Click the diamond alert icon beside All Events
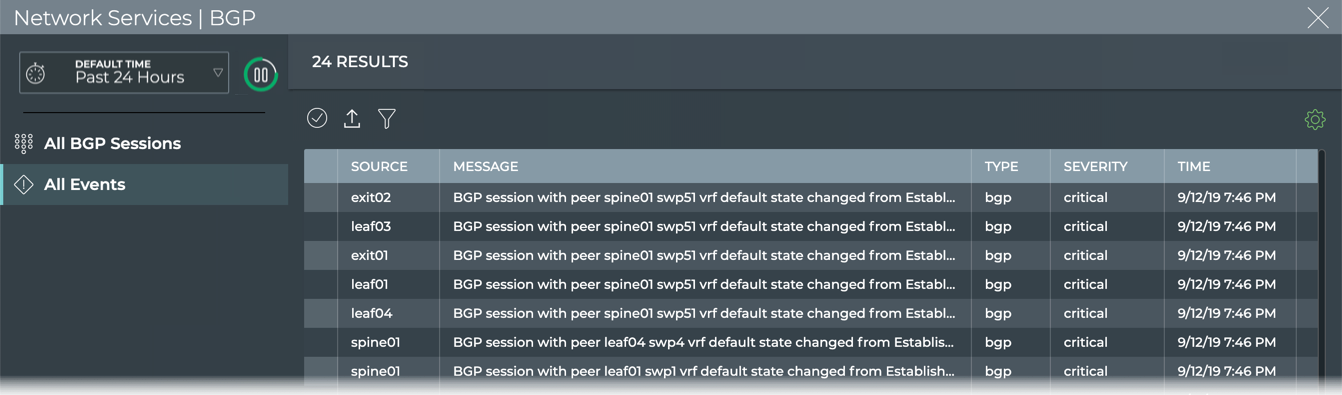This screenshot has width=1342, height=395. (x=24, y=185)
